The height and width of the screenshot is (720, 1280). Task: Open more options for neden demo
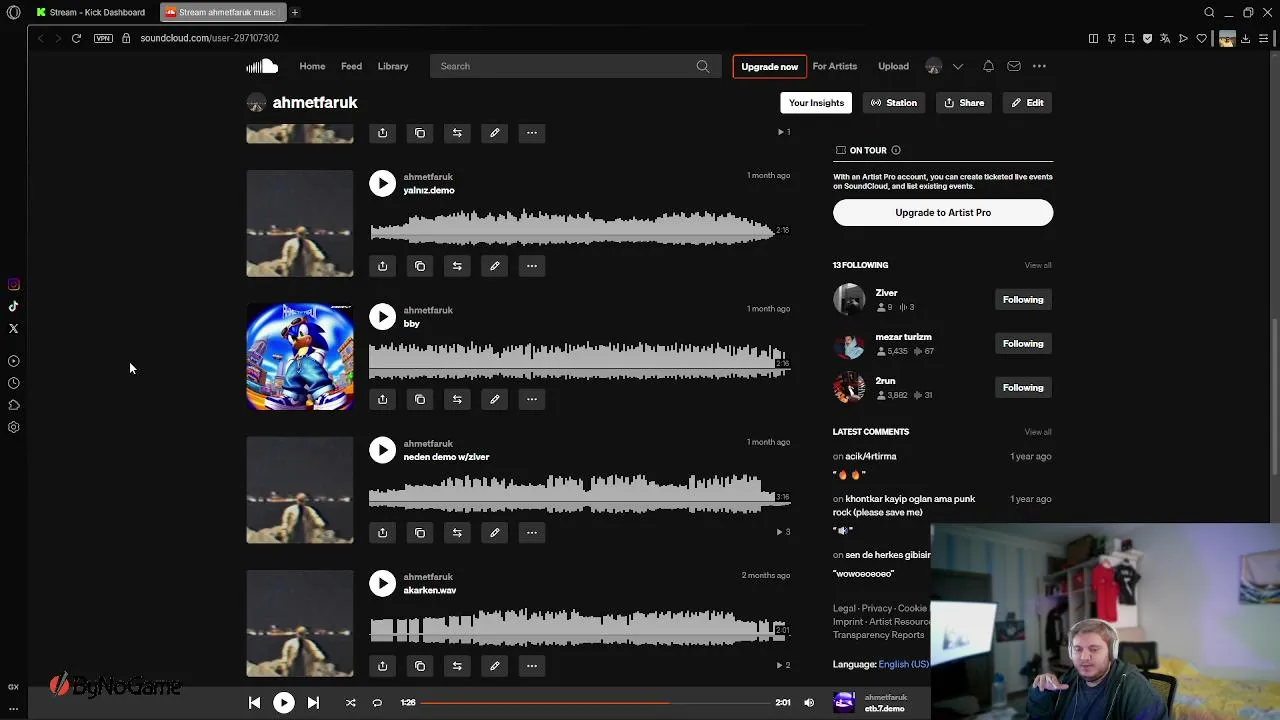tap(532, 532)
